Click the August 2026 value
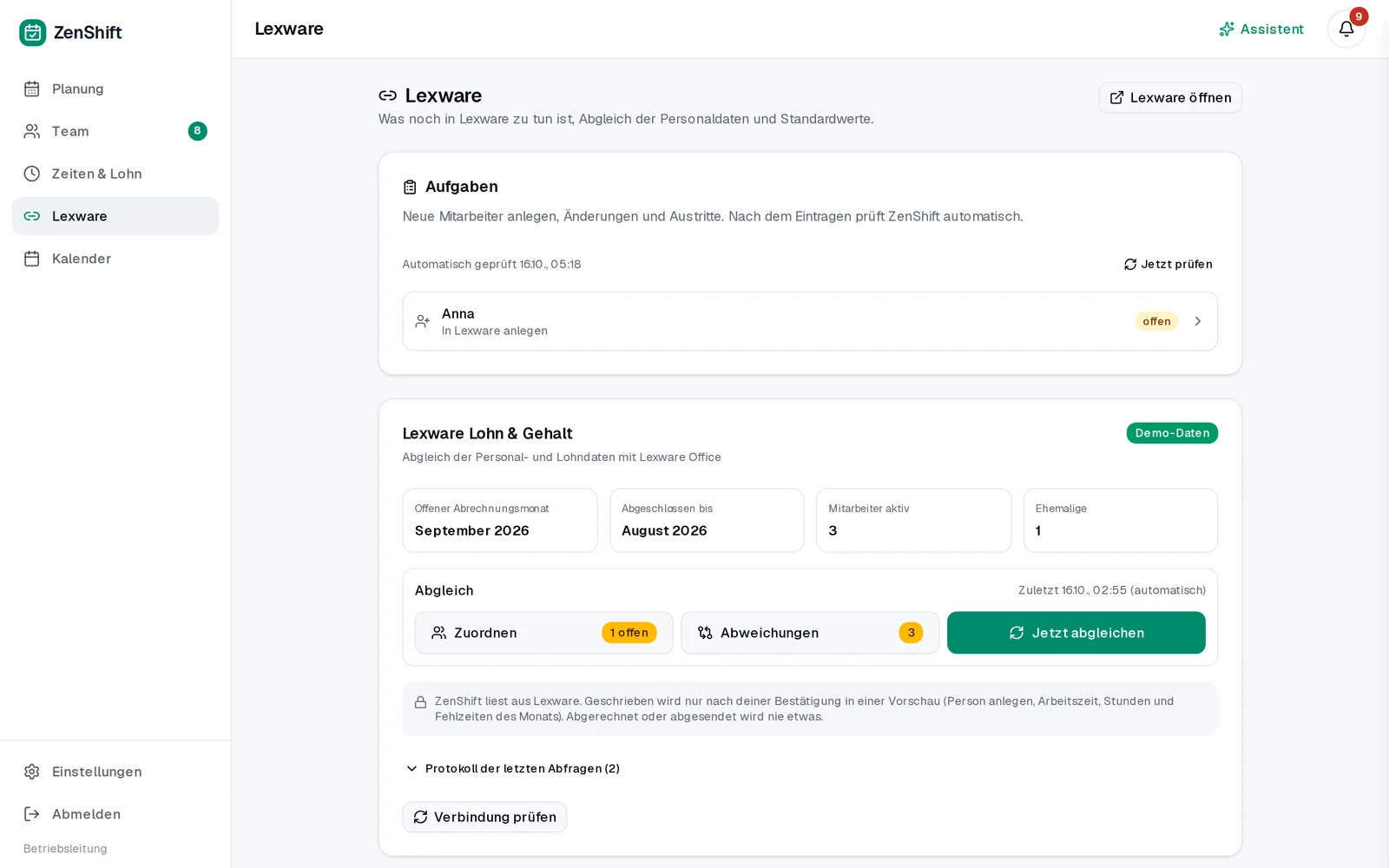The image size is (1389, 868). (x=664, y=530)
